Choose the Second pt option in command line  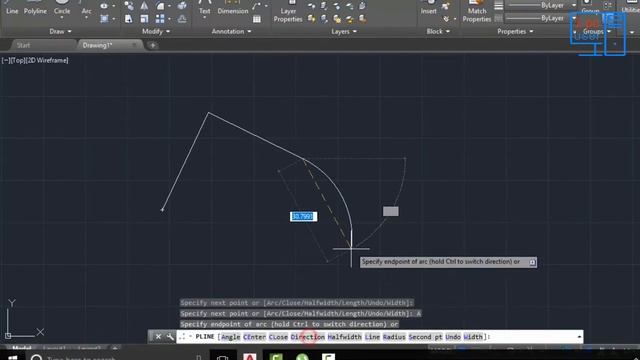point(425,337)
